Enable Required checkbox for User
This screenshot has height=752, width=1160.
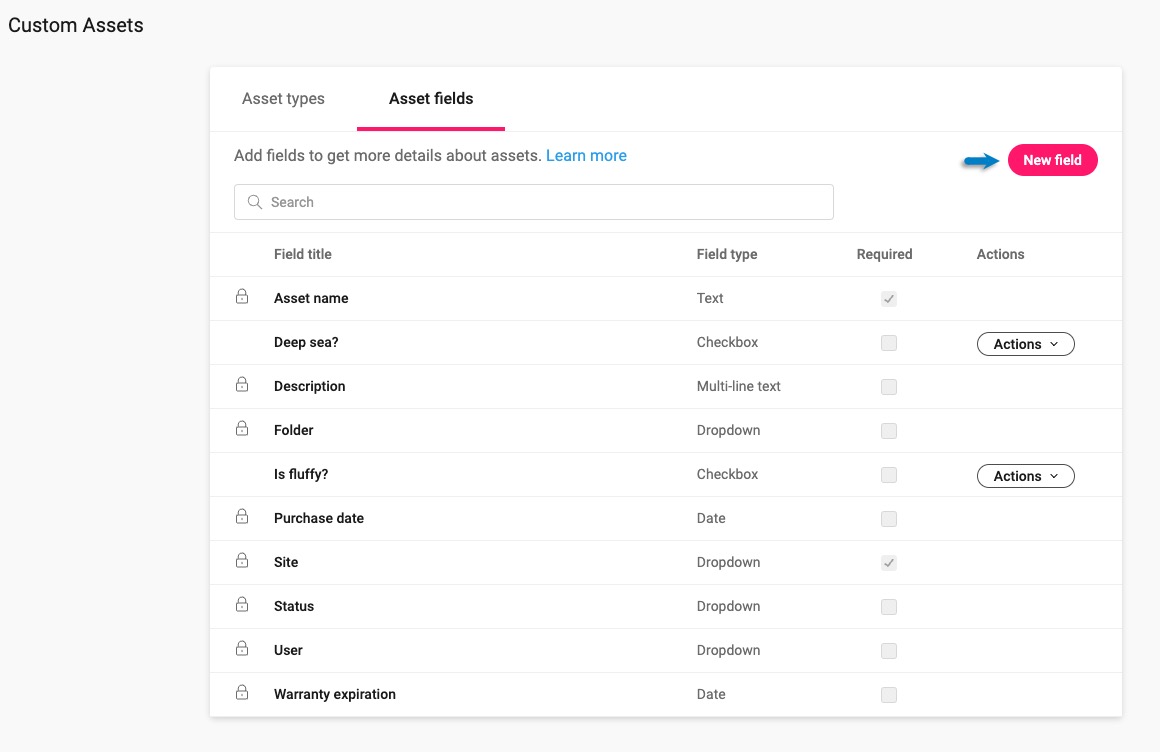point(888,651)
